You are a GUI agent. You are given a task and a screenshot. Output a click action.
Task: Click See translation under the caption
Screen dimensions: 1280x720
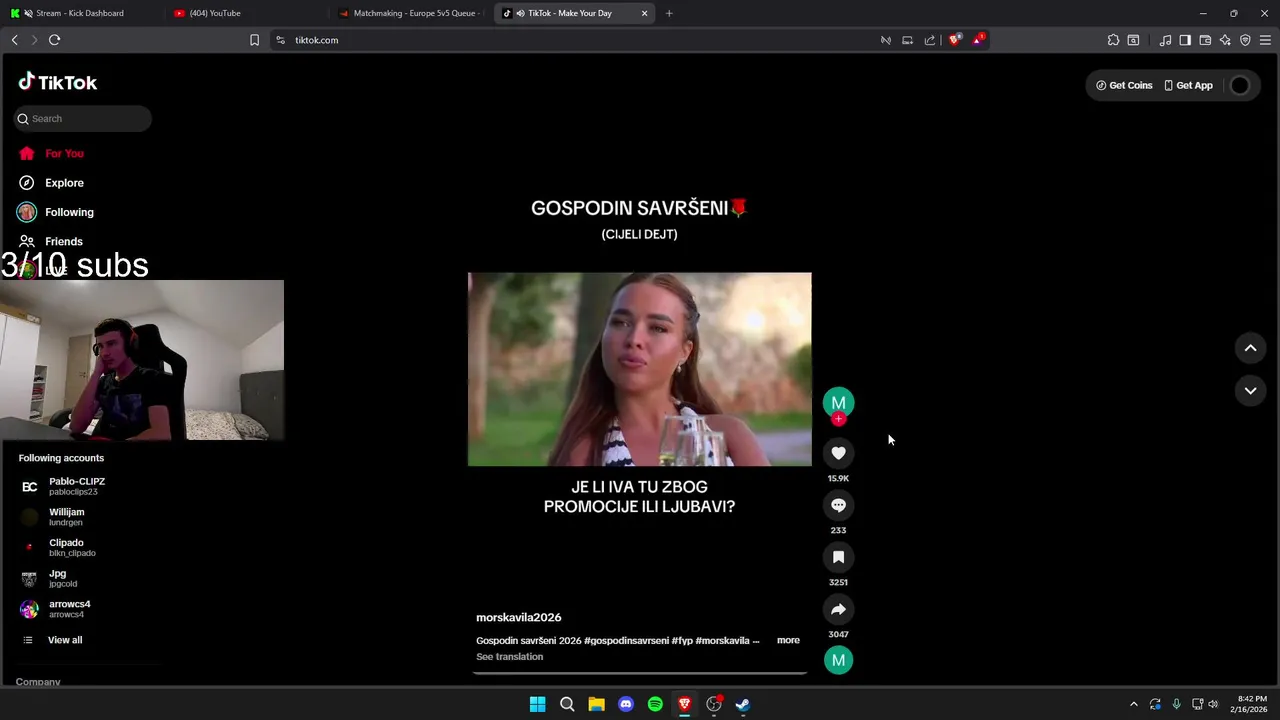510,657
